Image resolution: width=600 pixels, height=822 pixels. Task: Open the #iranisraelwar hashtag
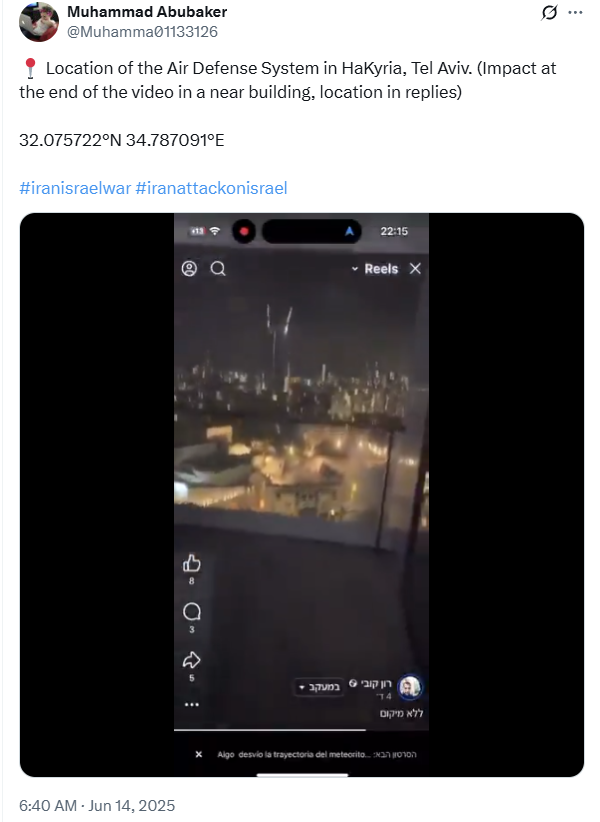[x=75, y=188]
